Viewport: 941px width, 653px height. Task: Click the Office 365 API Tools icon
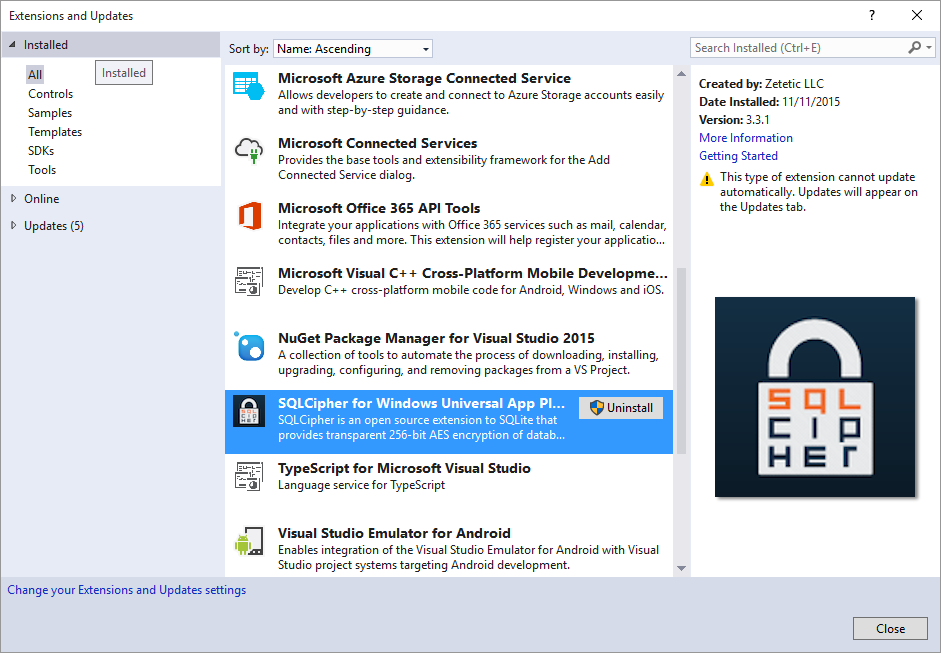[x=250, y=215]
